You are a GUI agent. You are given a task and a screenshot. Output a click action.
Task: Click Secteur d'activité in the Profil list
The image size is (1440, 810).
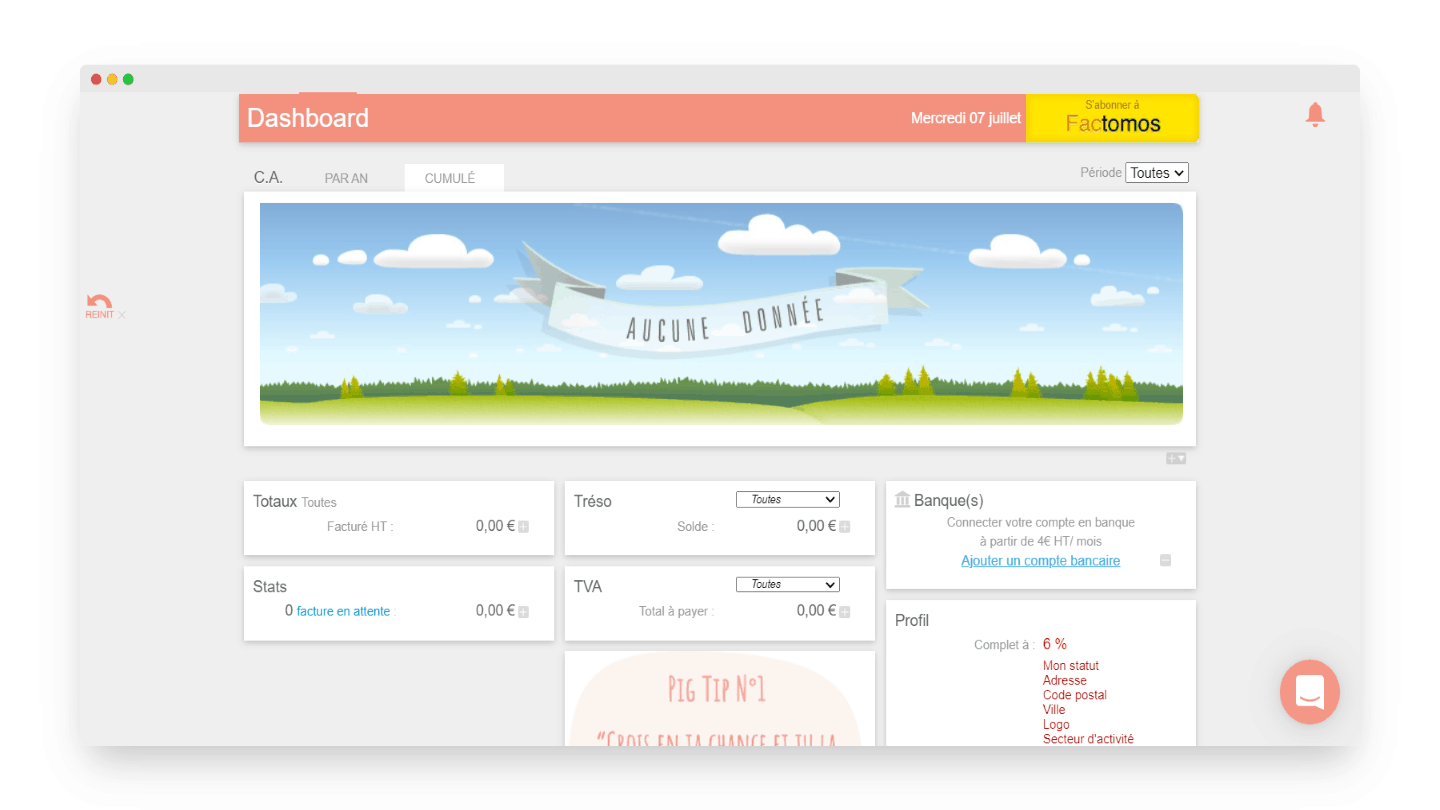1088,739
